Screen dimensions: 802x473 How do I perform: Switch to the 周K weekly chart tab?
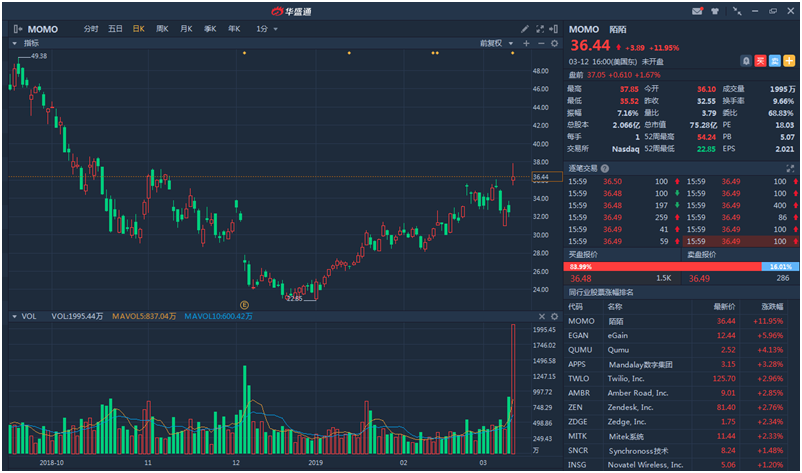click(162, 29)
